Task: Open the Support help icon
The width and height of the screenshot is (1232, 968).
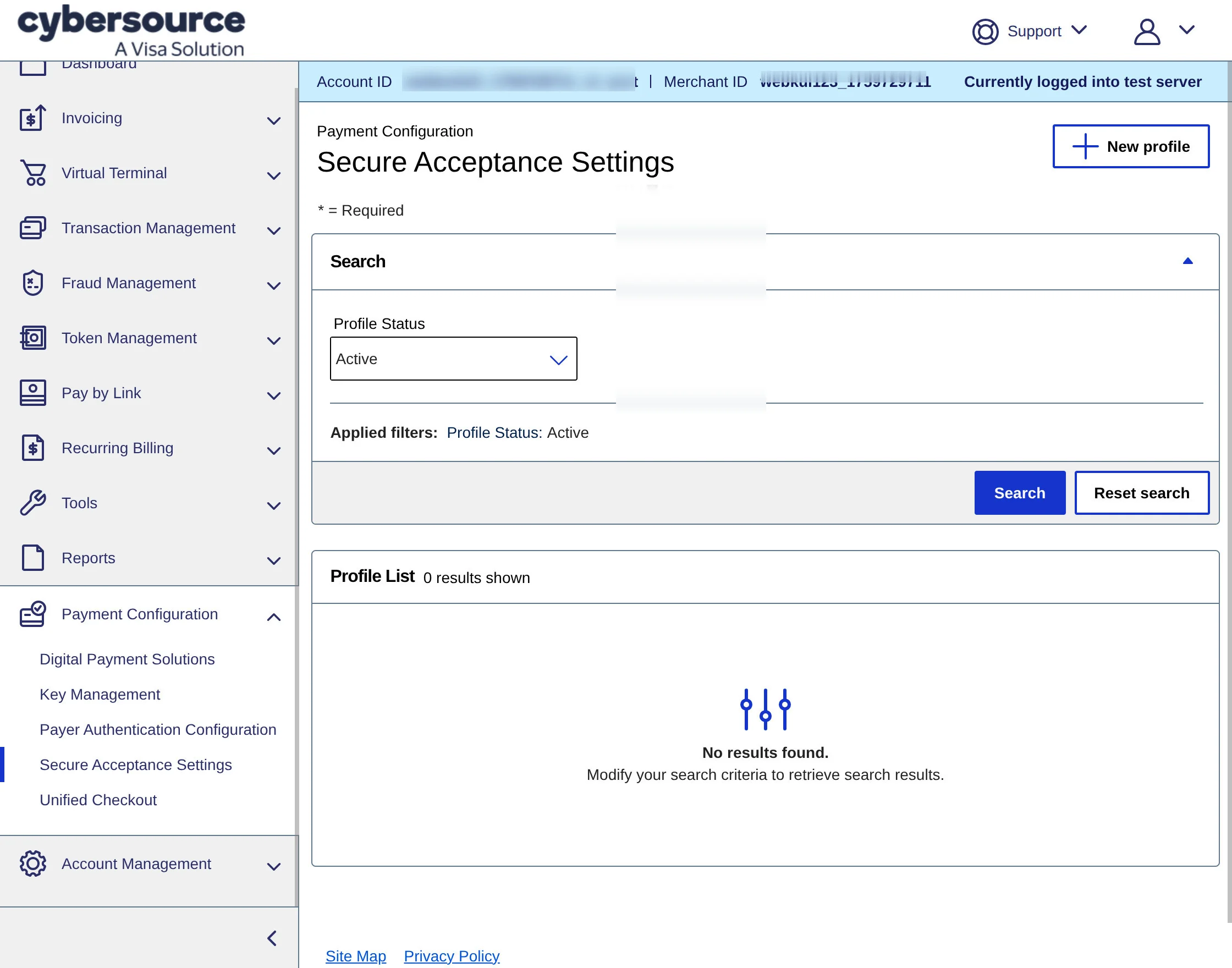Action: 985,31
